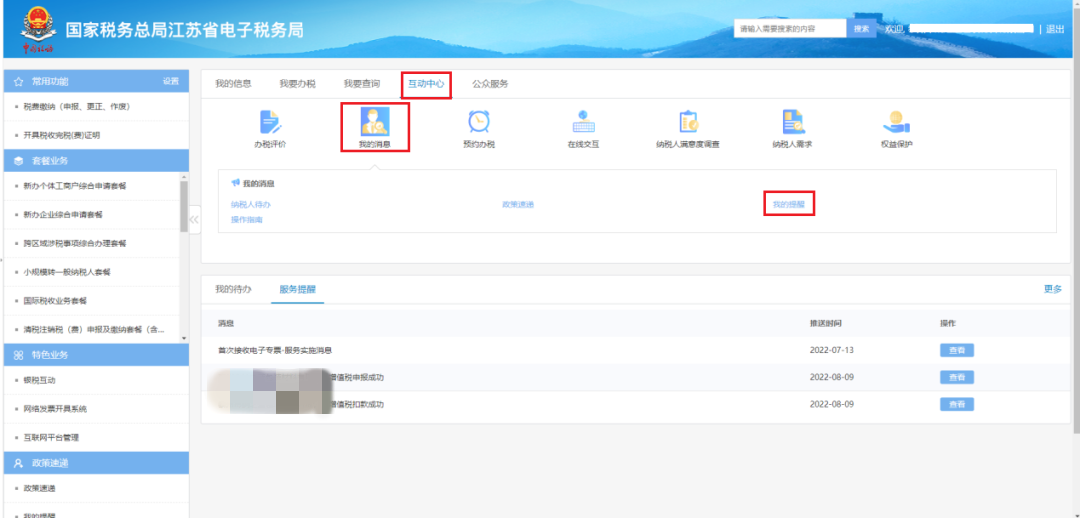Switch to the 我要办税 tab

[298, 84]
